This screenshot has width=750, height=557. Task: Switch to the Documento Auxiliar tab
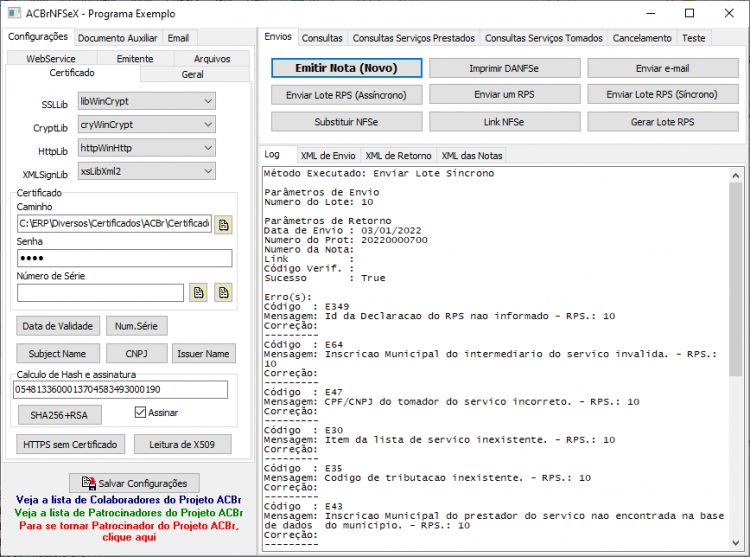tap(118, 38)
